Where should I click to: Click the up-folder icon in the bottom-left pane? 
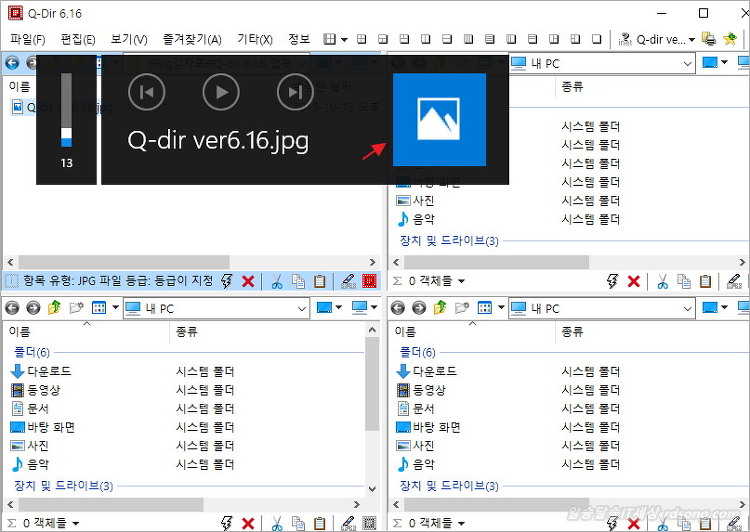(x=55, y=308)
